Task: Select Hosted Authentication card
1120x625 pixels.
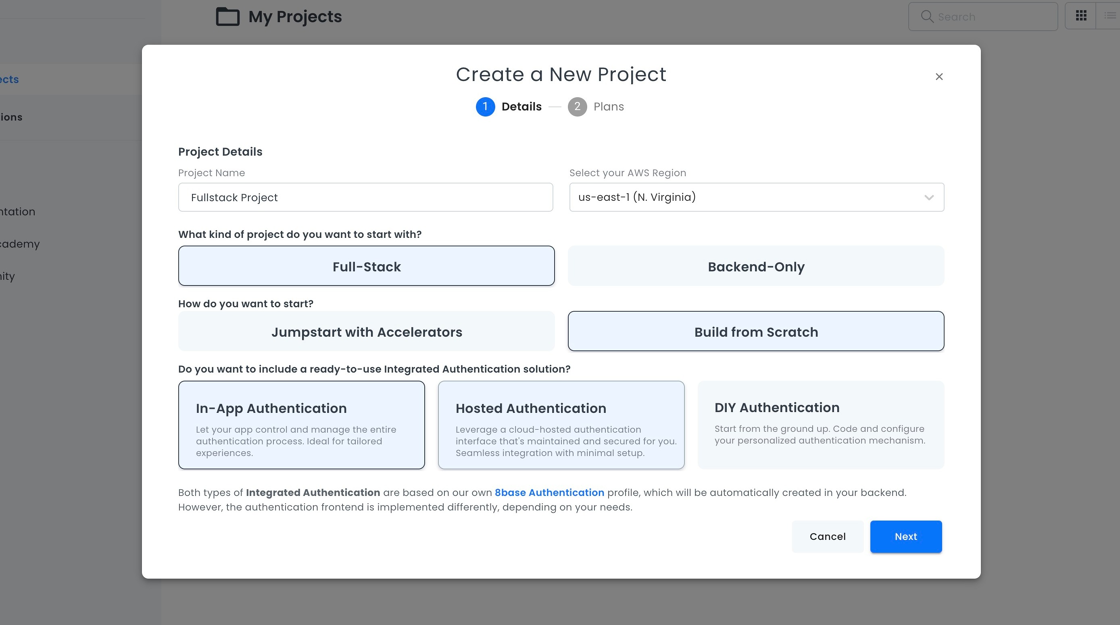Action: click(561, 425)
